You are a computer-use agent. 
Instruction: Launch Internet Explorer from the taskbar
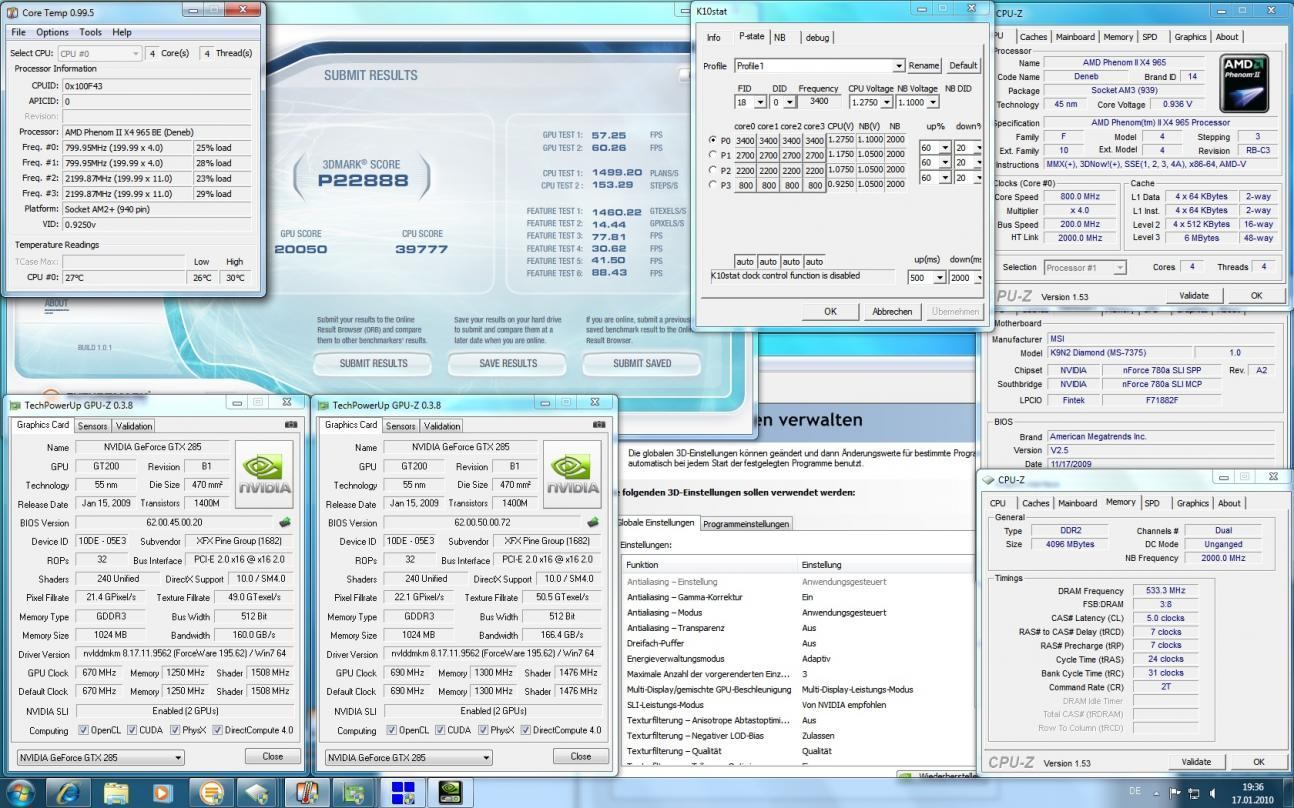tap(67, 793)
